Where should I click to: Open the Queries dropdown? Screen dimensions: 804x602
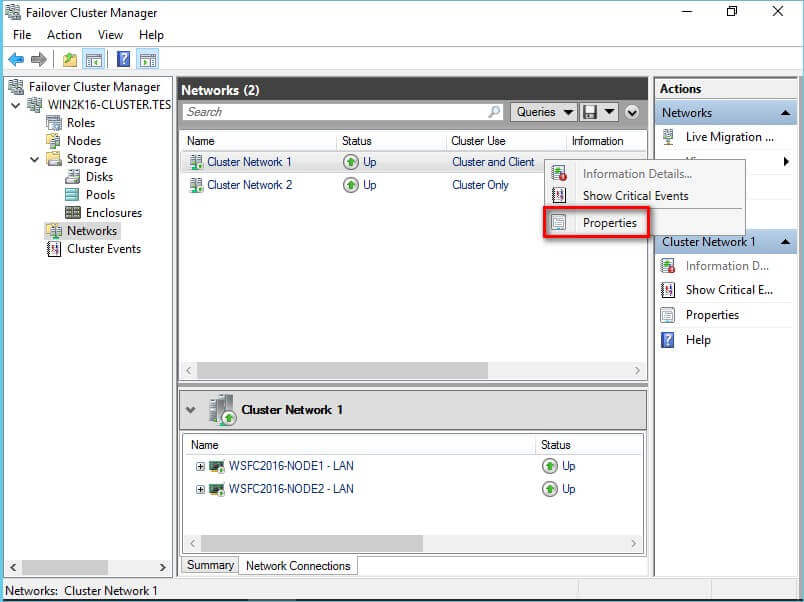544,112
